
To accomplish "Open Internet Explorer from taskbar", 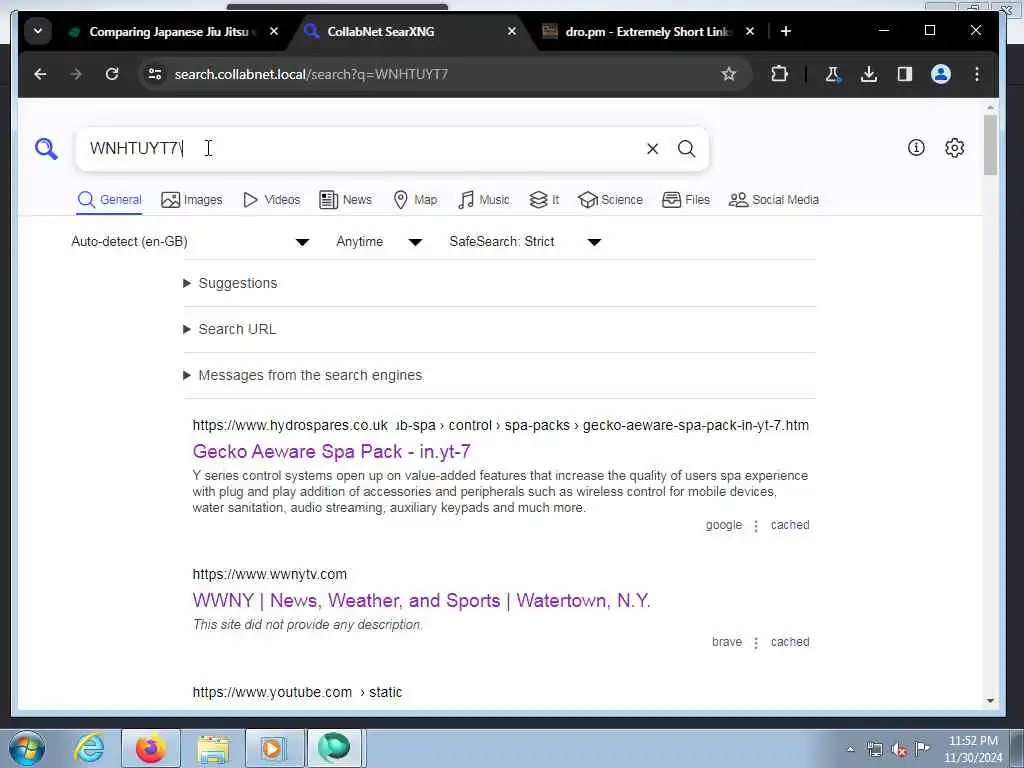I will (89, 748).
